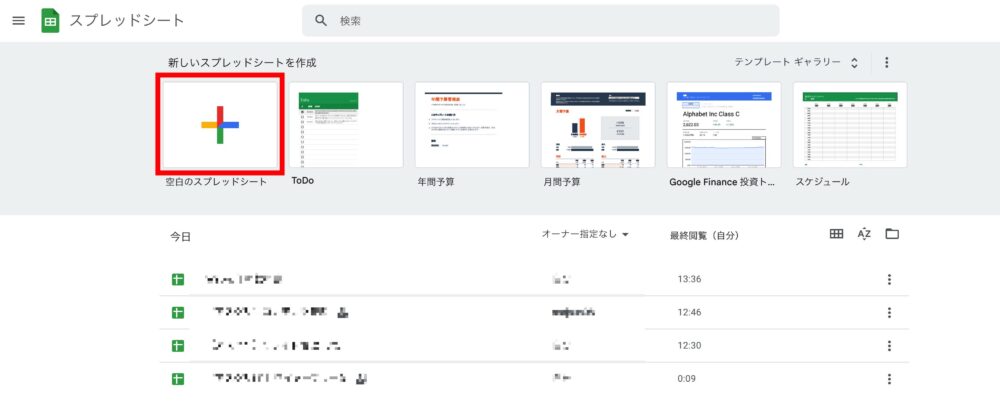Open more options for the 0:09 file
The height and width of the screenshot is (405, 1000).
pos(889,379)
